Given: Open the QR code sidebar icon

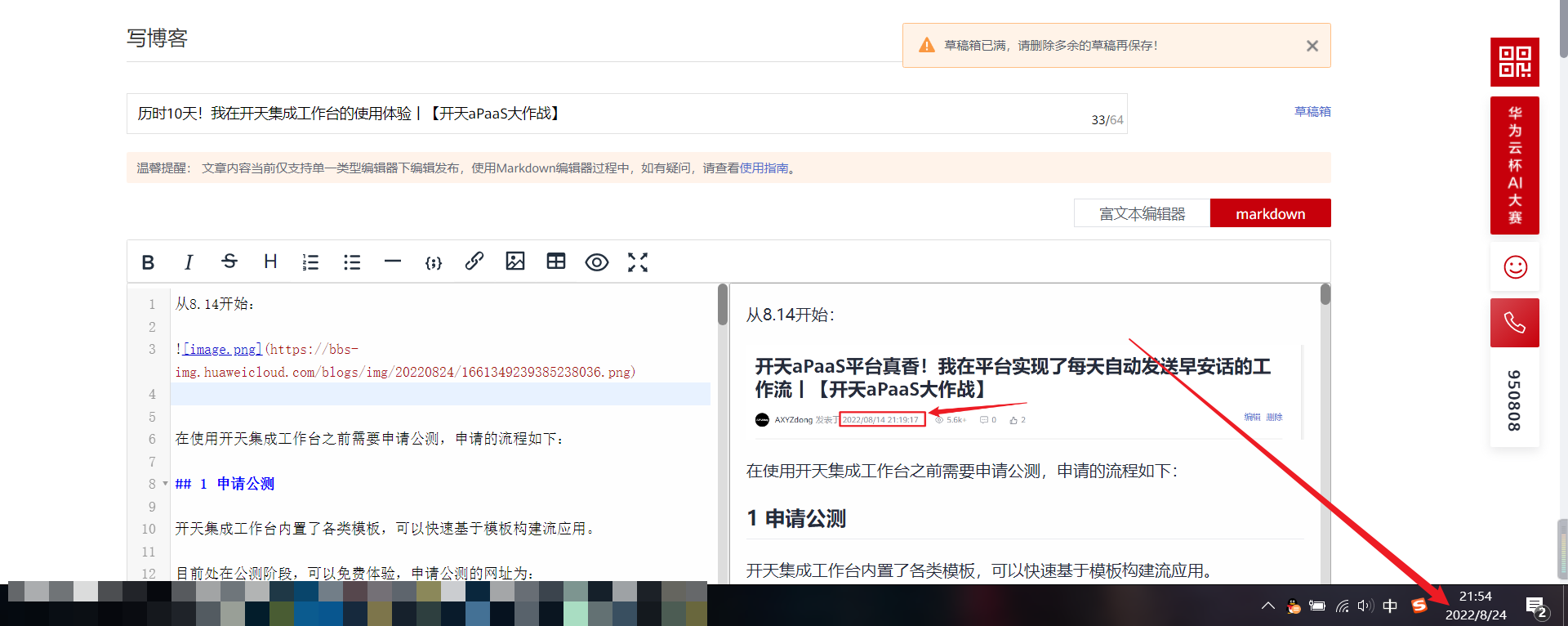Looking at the screenshot, I should point(1515,62).
